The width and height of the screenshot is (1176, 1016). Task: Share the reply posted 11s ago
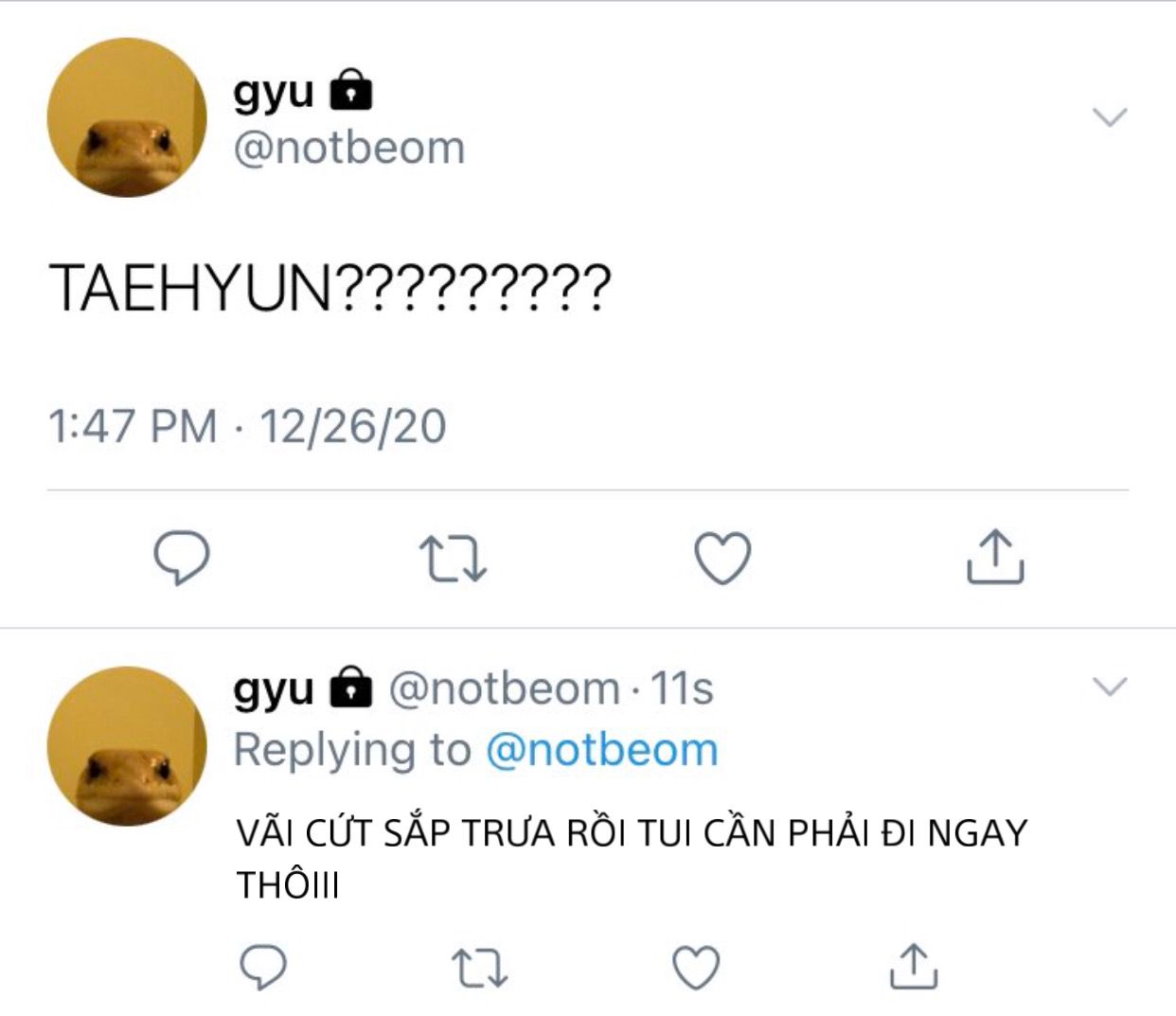point(914,967)
